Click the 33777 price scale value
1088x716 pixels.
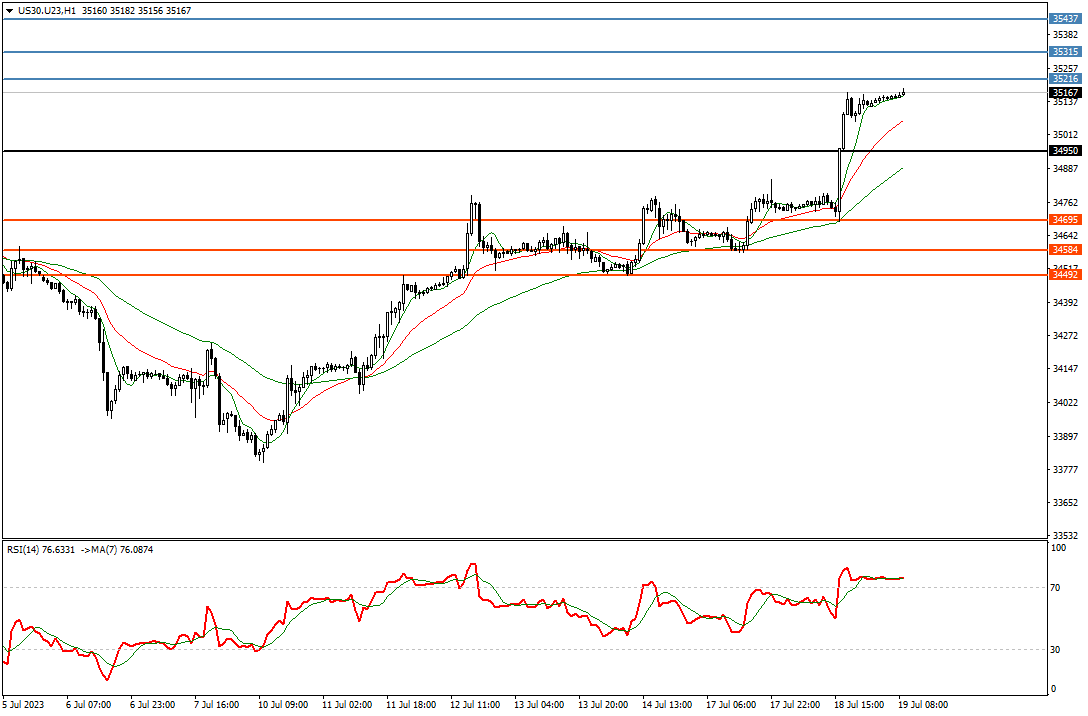pyautogui.click(x=1065, y=470)
